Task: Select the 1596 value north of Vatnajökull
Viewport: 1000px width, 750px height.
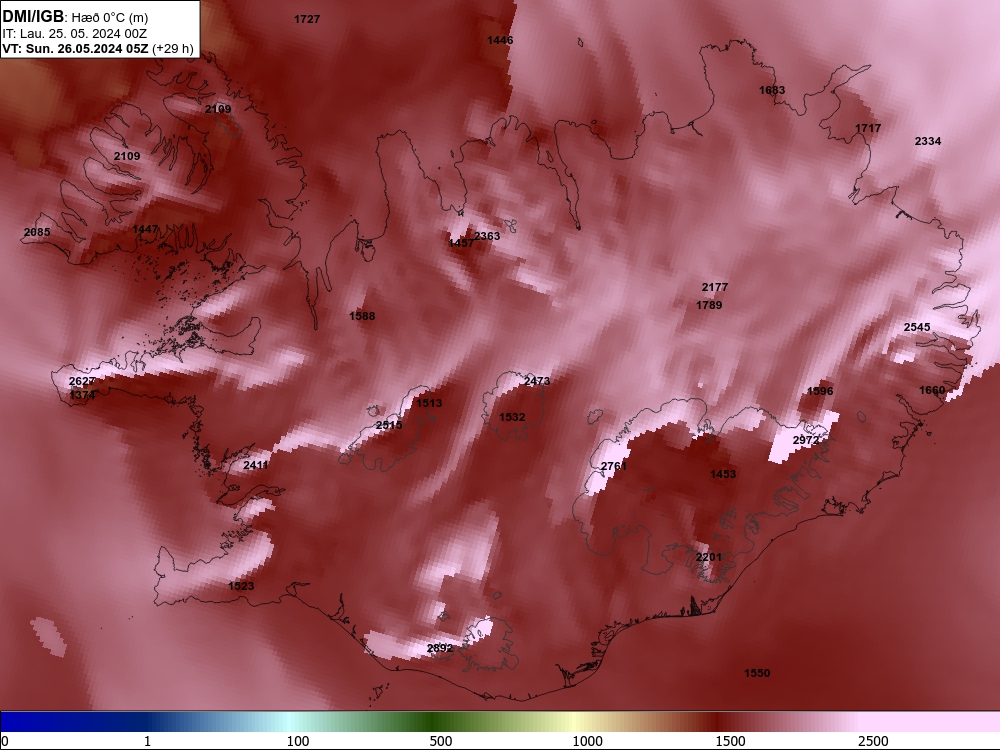Action: (820, 391)
